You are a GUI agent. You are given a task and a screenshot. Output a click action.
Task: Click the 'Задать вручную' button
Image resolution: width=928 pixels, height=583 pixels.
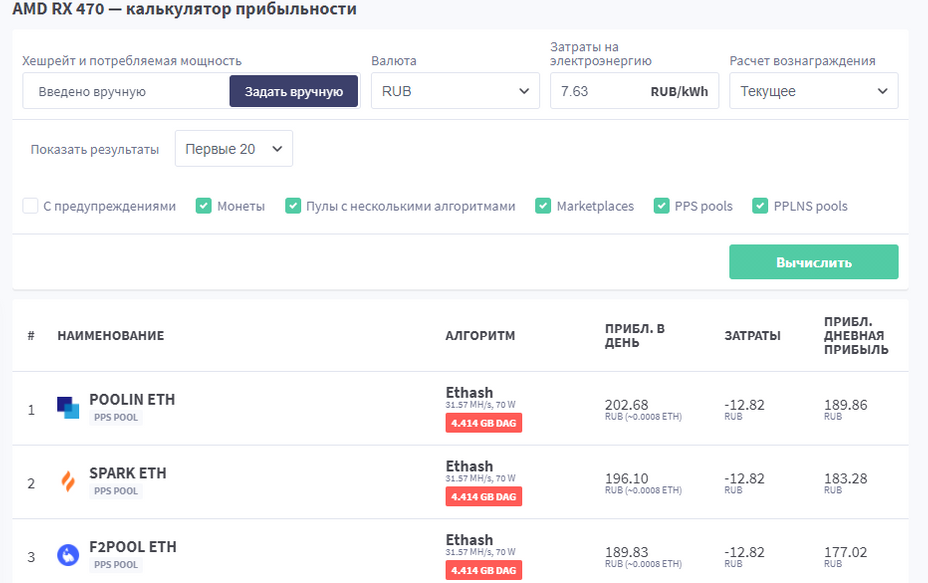294,91
